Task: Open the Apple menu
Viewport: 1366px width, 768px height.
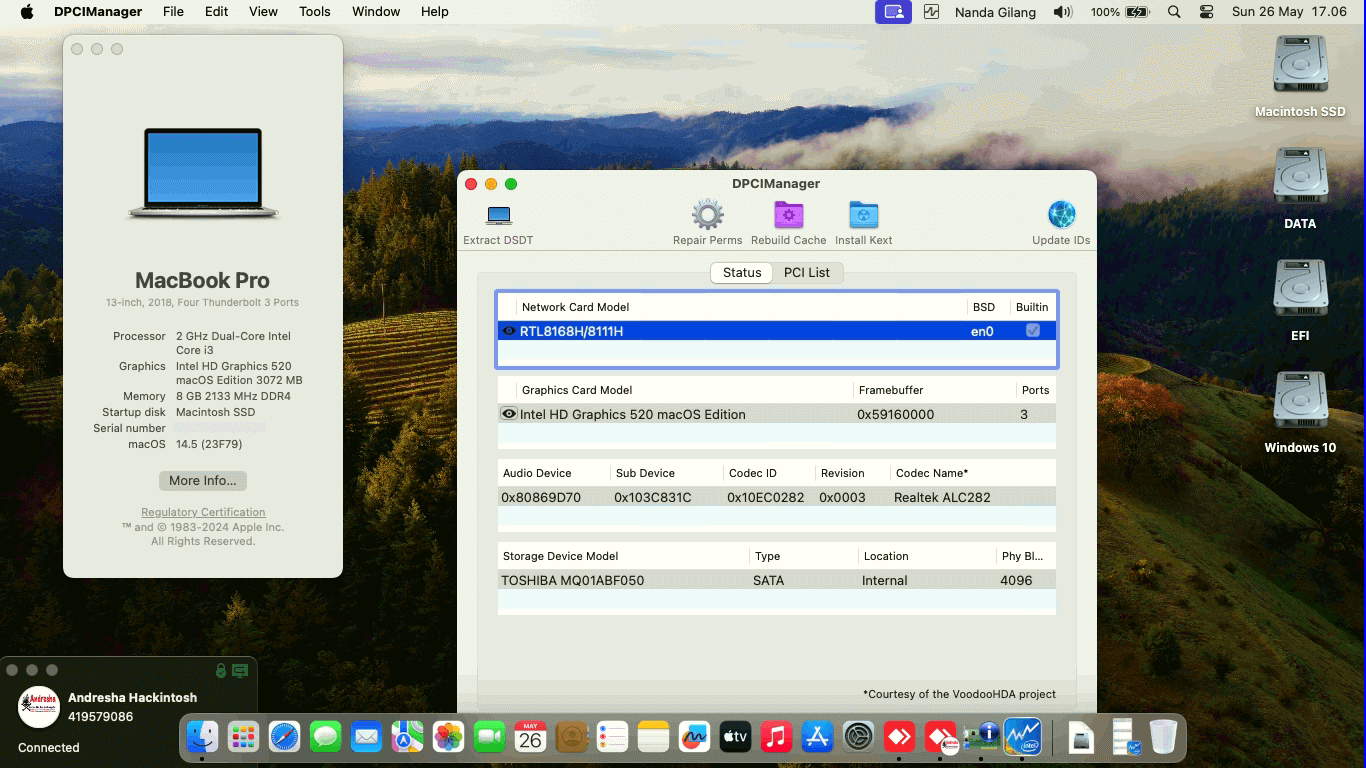Action: coord(27,12)
